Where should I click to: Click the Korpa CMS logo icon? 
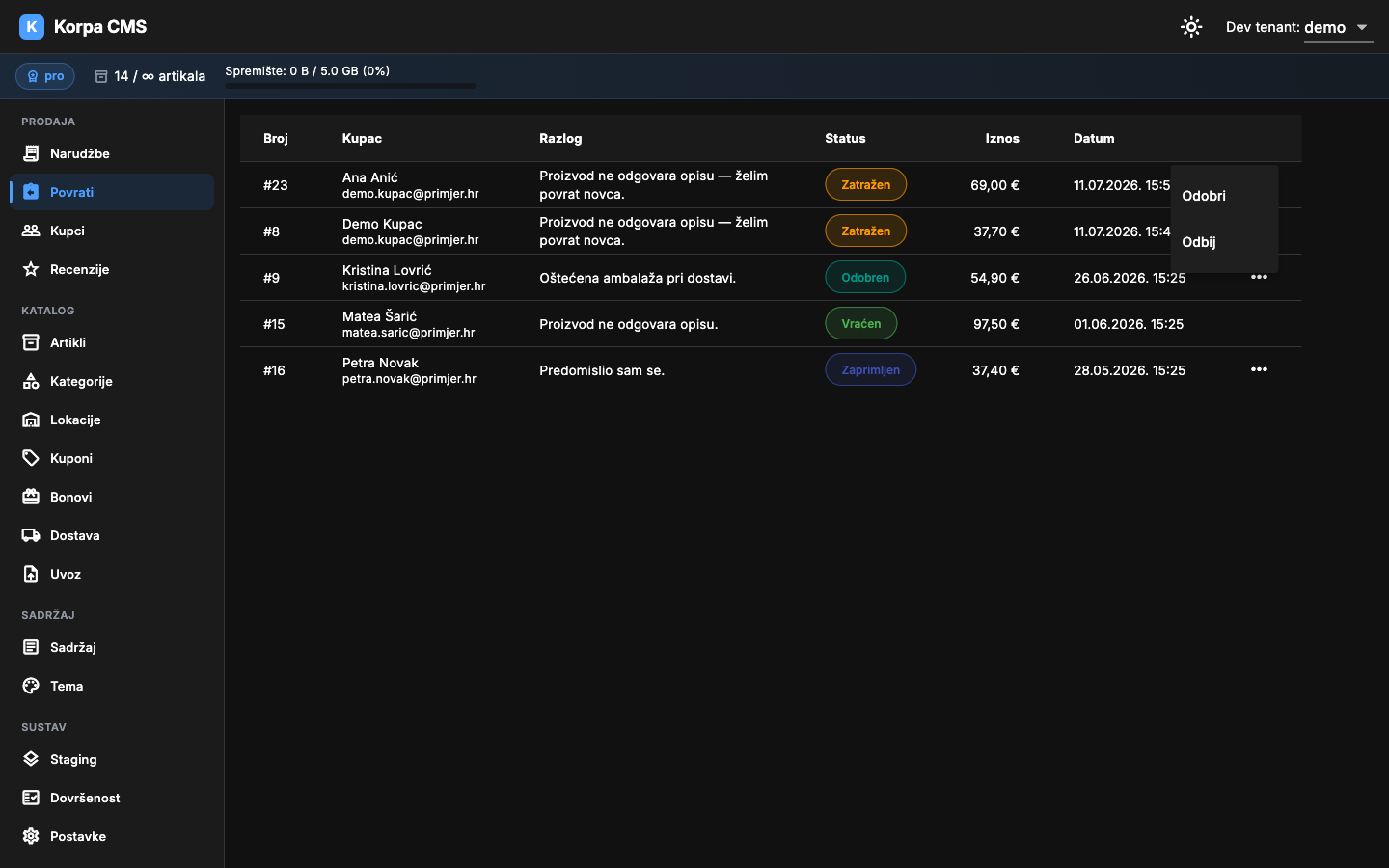pyautogui.click(x=32, y=27)
